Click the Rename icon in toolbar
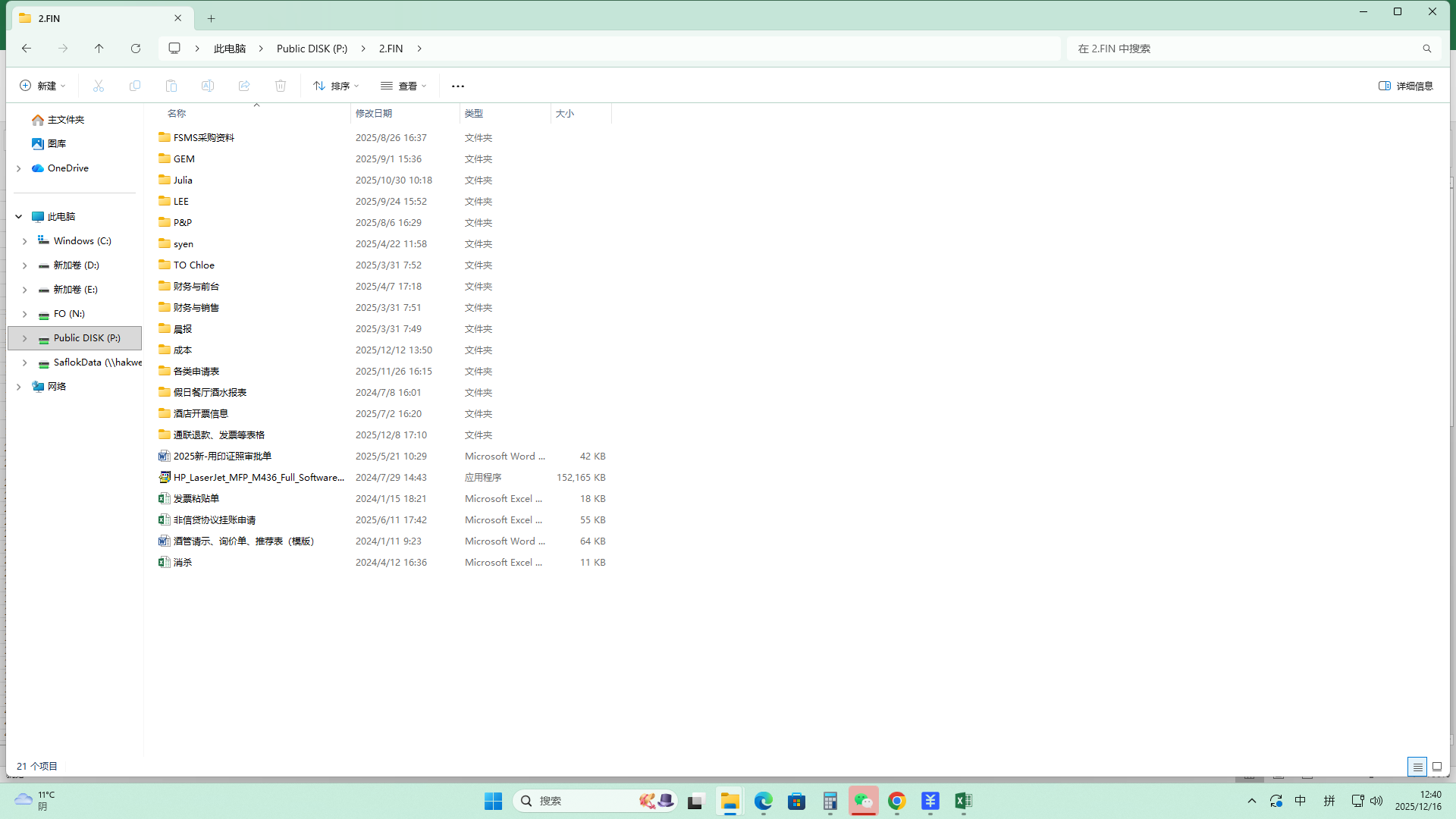Viewport: 1456px width, 819px height. pos(208,86)
